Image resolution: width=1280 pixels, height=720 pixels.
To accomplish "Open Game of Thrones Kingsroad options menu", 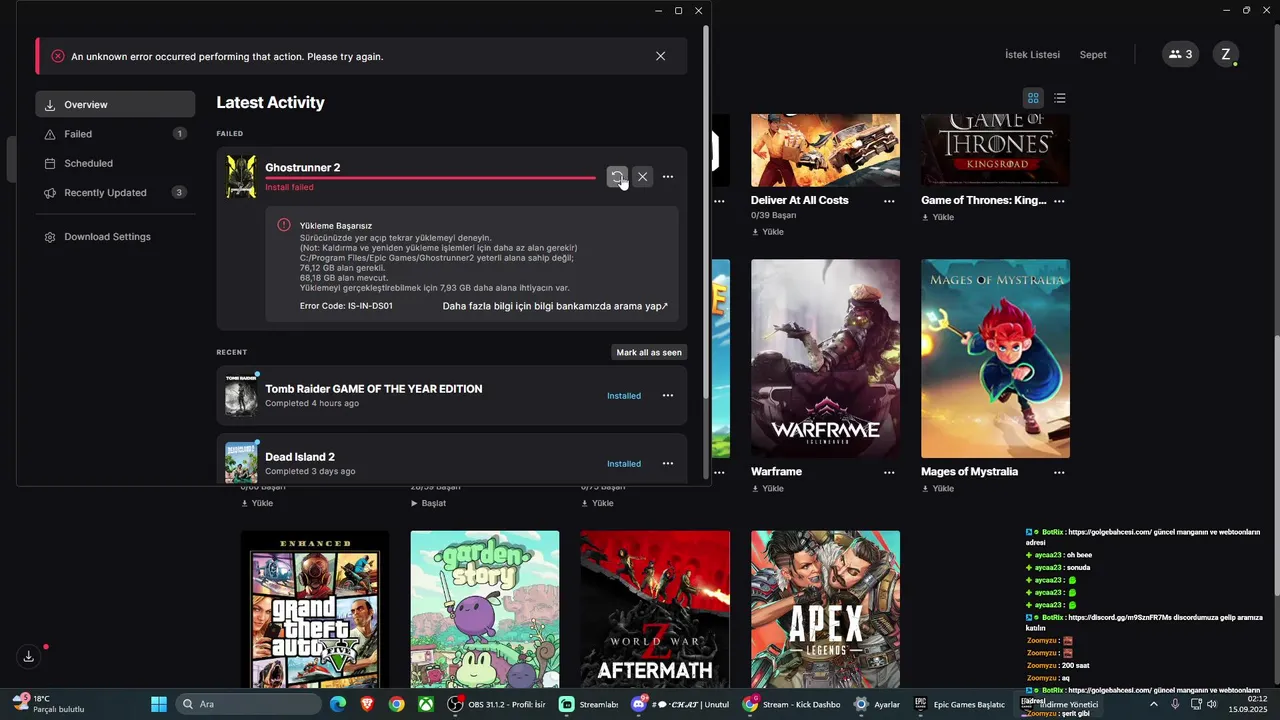I will click(1059, 201).
